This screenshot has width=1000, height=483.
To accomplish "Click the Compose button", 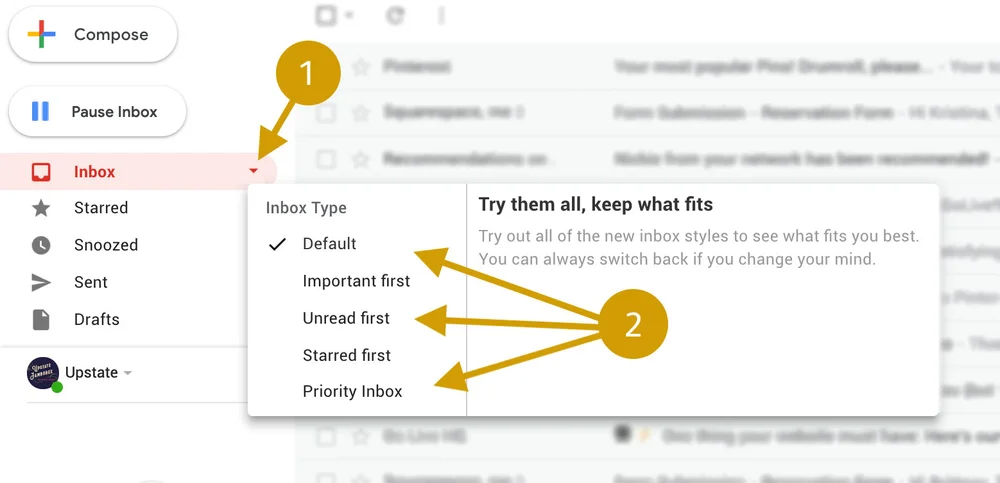I will click(93, 34).
